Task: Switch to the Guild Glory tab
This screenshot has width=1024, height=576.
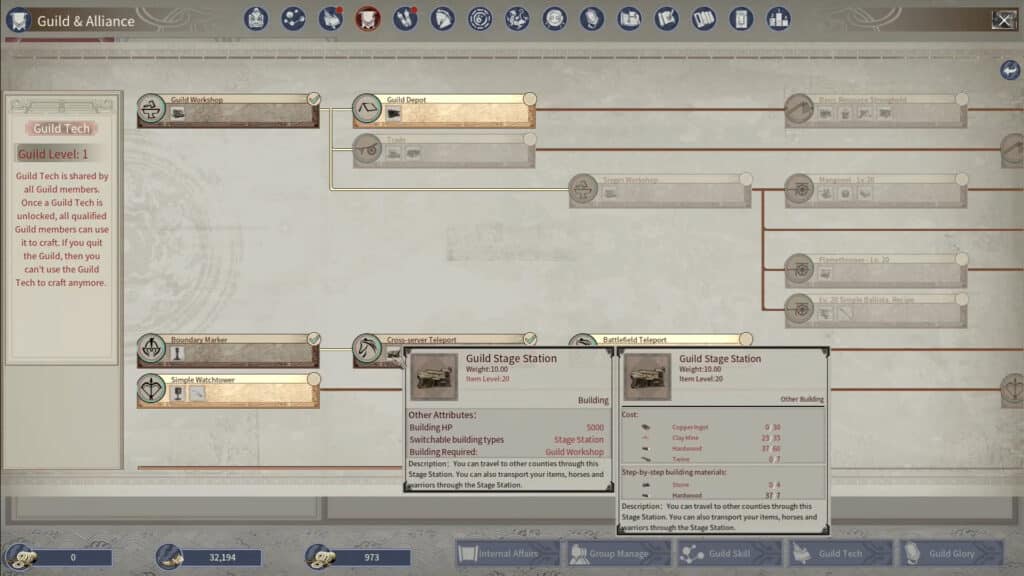Action: click(951, 554)
